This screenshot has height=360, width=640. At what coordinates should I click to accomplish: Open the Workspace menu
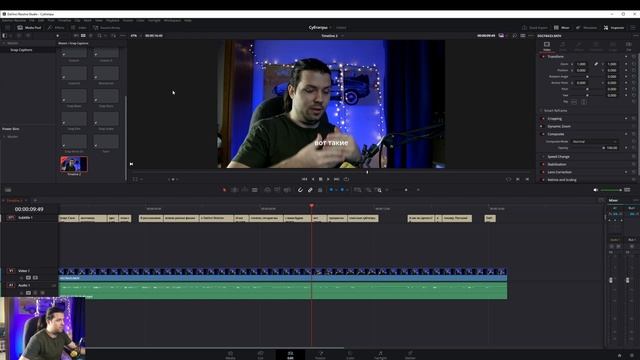pos(172,20)
